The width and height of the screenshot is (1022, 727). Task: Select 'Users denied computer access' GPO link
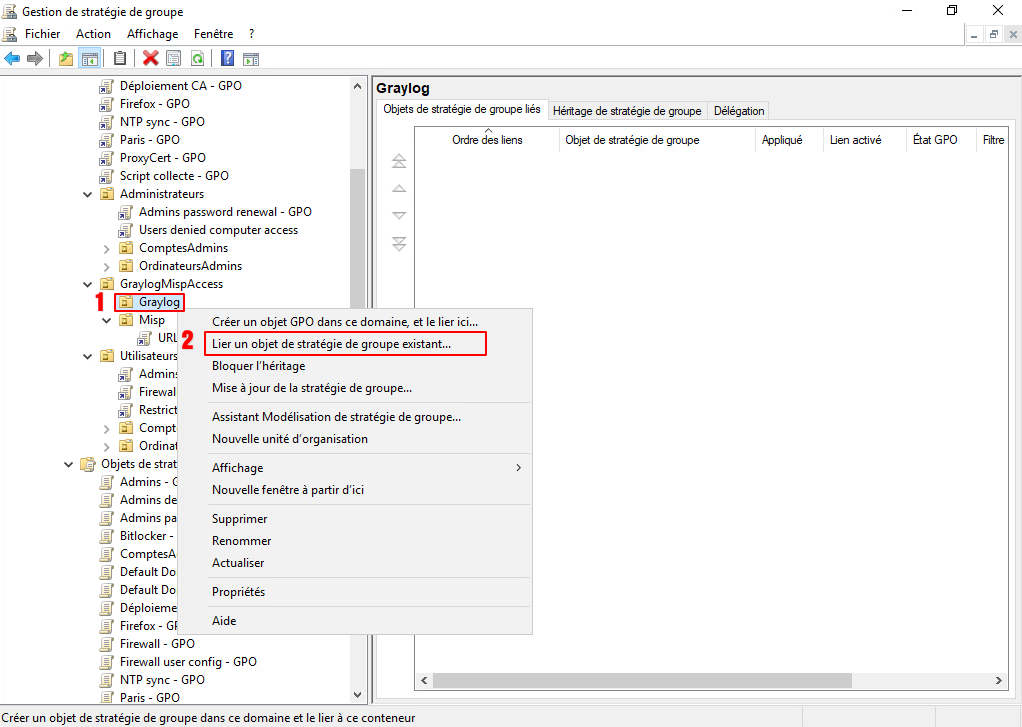point(218,230)
